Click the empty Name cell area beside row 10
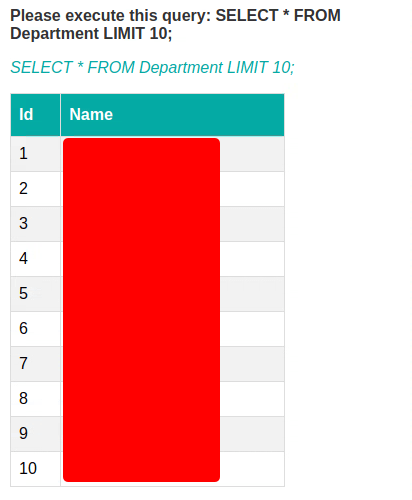Image resolution: width=412 pixels, height=500 pixels. 252,469
